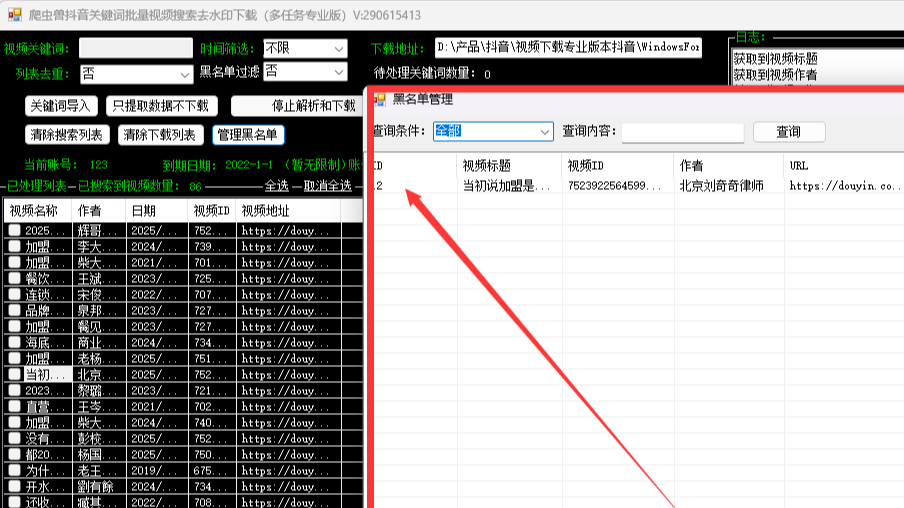Click the 视频名称 column header
This screenshot has width=904, height=508.
tap(38, 211)
